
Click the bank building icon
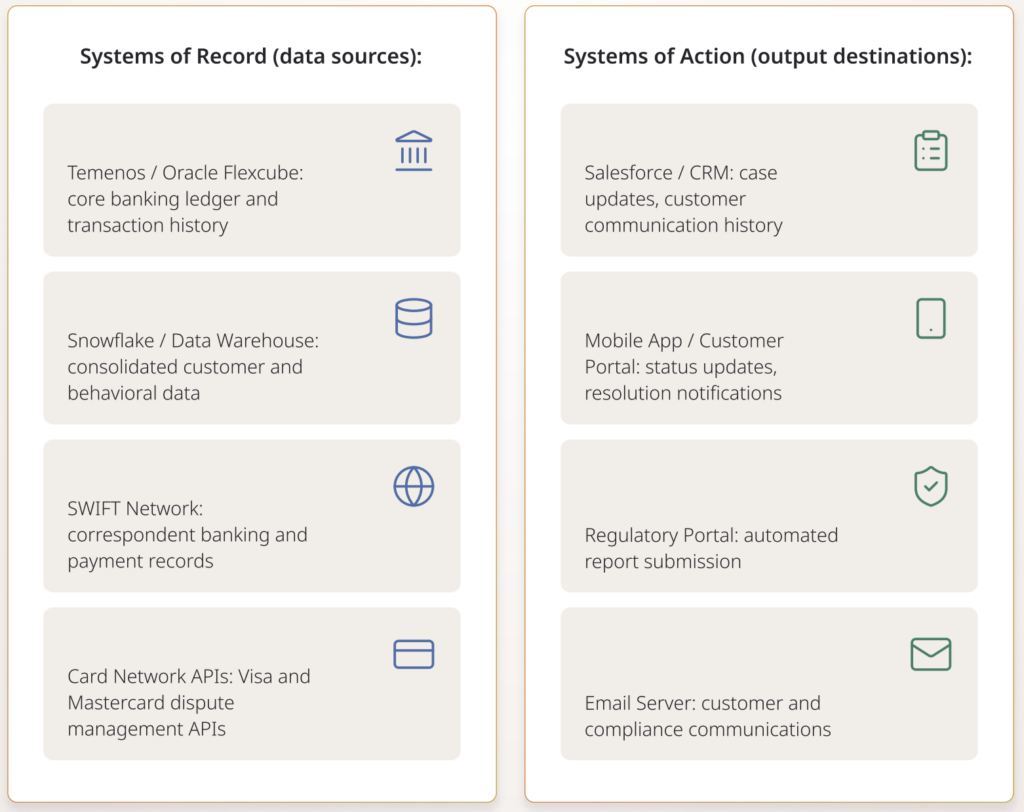click(413, 151)
